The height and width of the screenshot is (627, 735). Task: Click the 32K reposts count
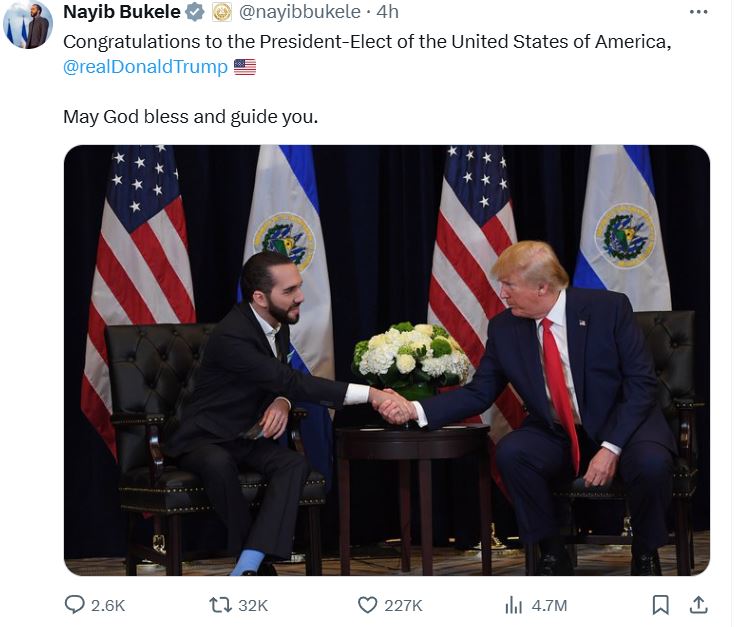252,605
